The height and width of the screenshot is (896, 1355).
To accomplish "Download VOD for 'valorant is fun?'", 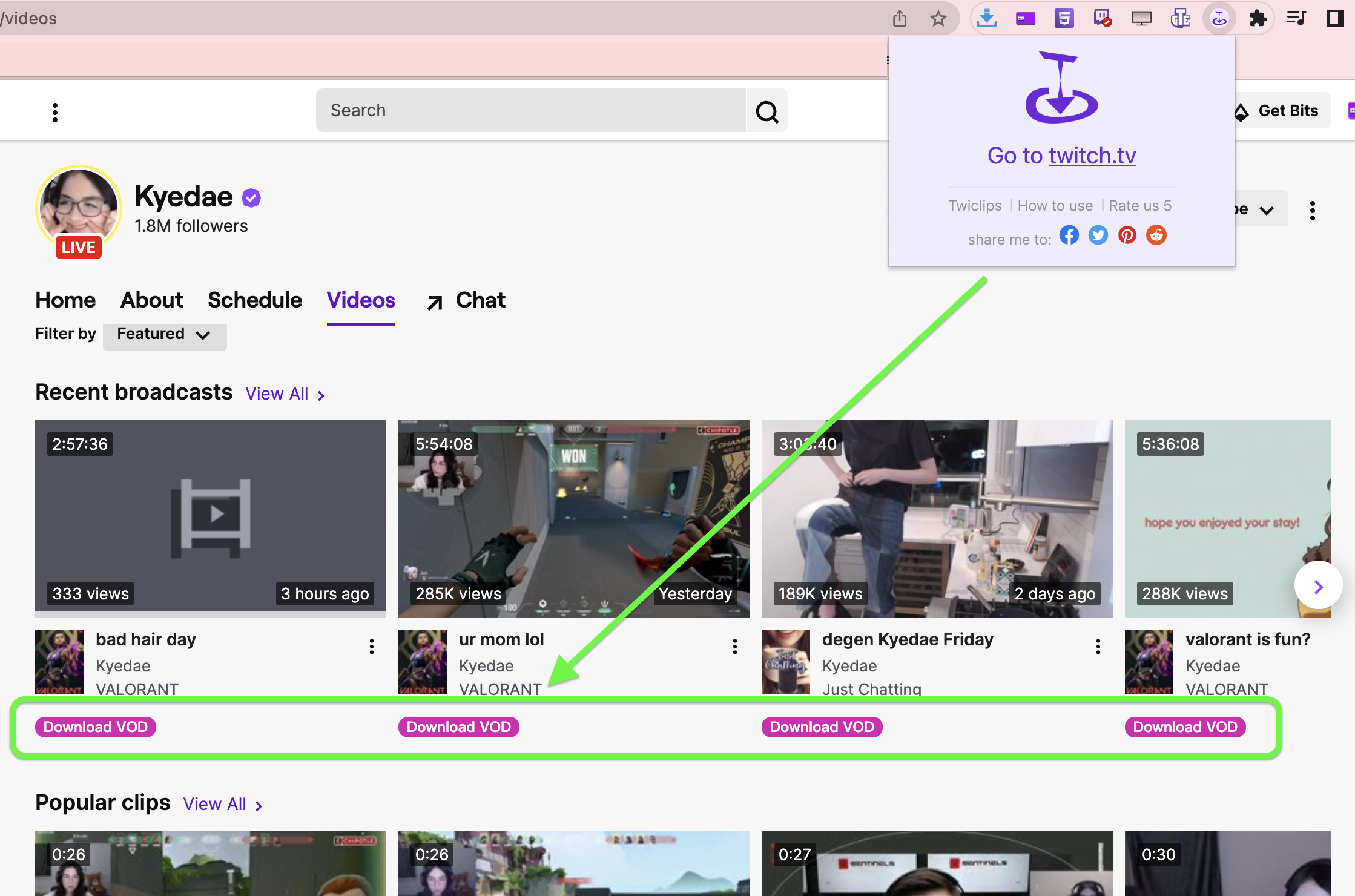I will point(1185,727).
